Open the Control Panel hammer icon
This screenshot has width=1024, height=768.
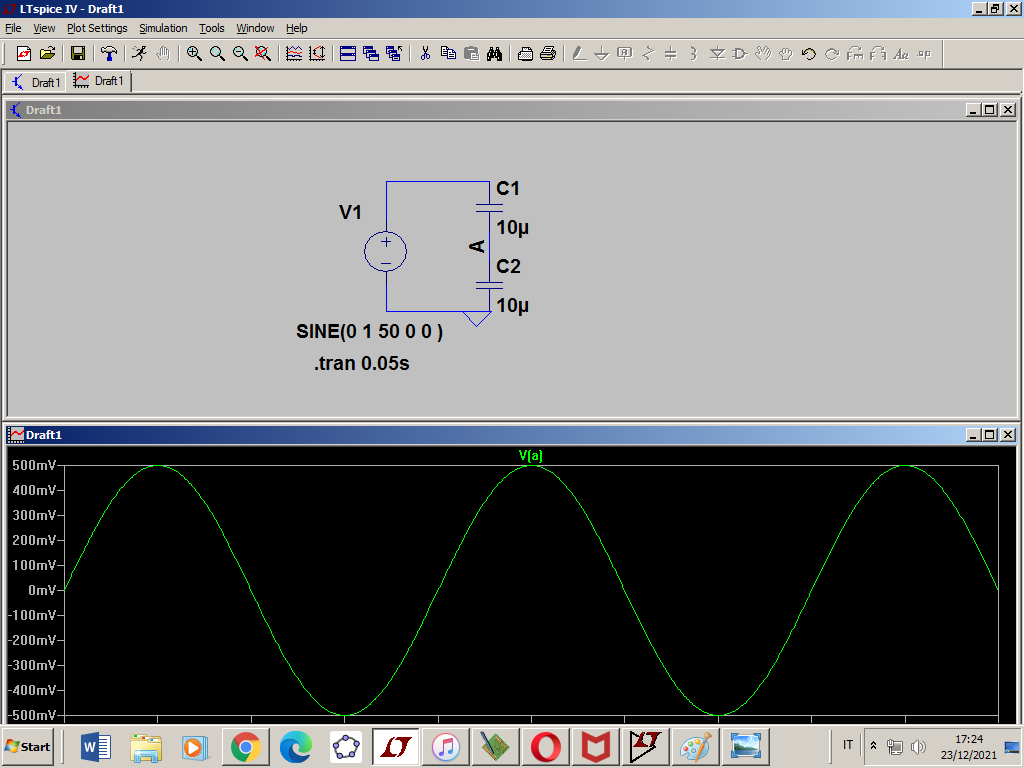[x=109, y=54]
